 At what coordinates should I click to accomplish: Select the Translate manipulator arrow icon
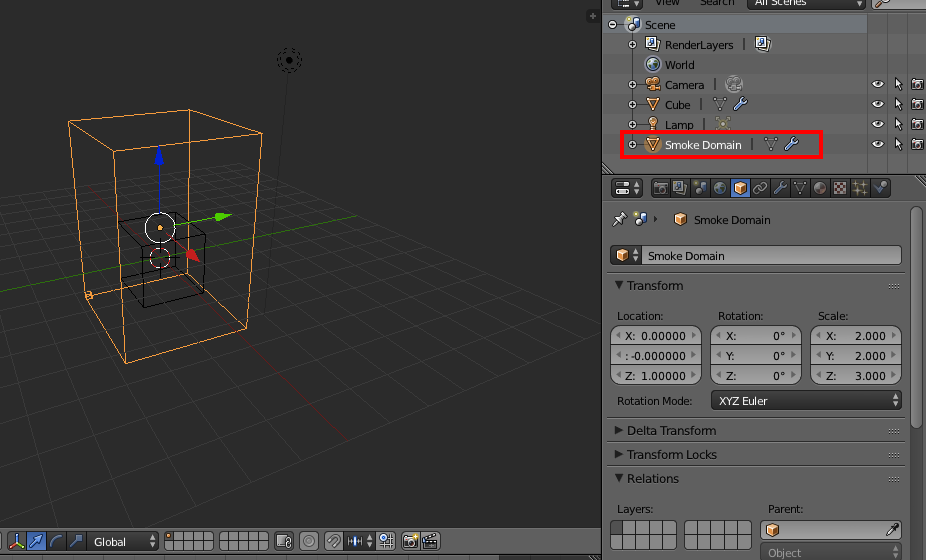[x=36, y=541]
